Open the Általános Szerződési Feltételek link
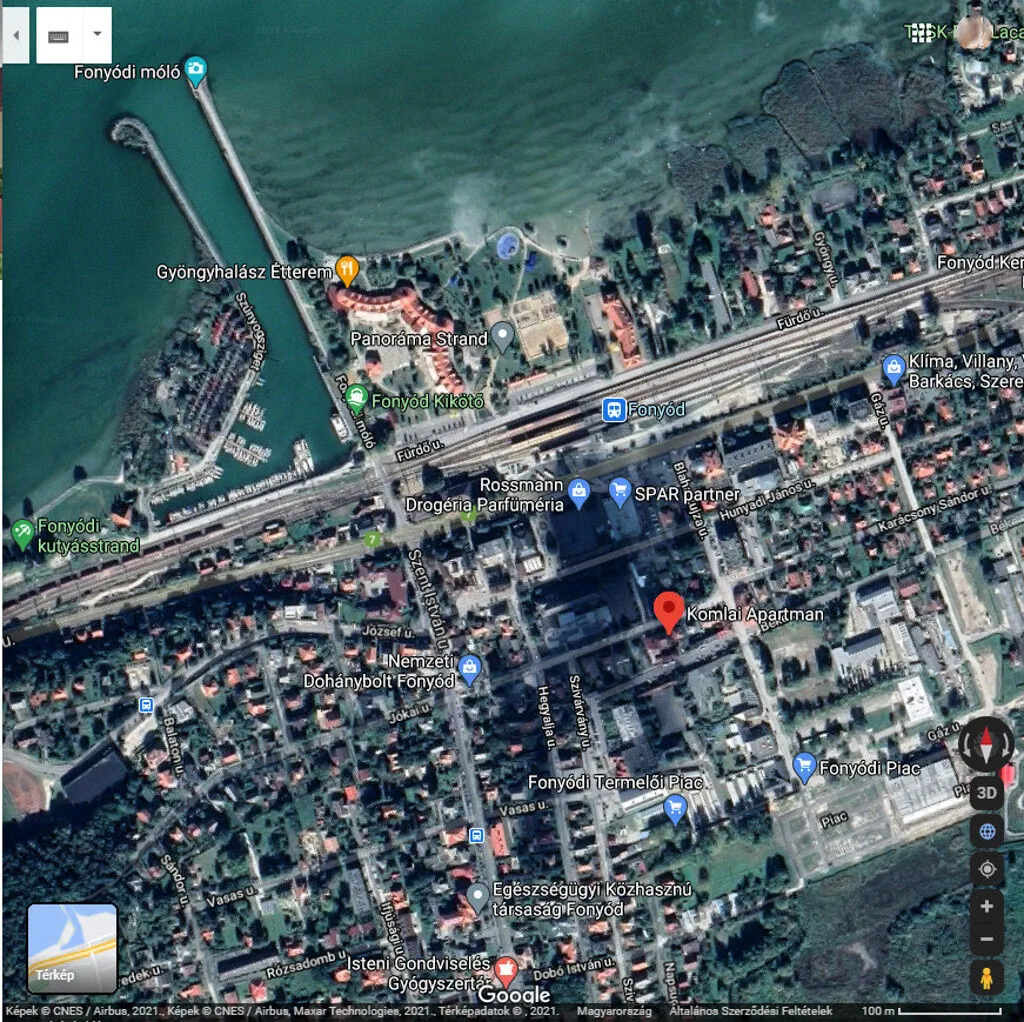 point(751,1011)
